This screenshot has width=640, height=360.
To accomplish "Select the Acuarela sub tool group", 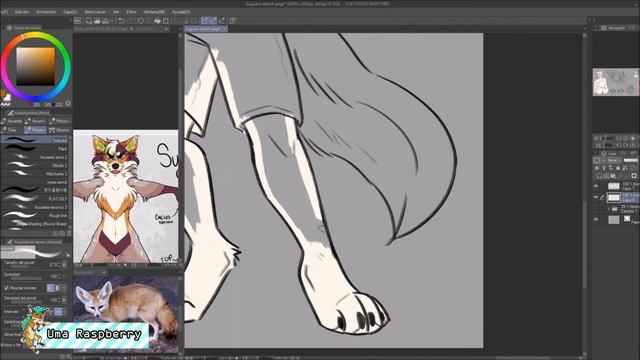I will click(x=12, y=121).
